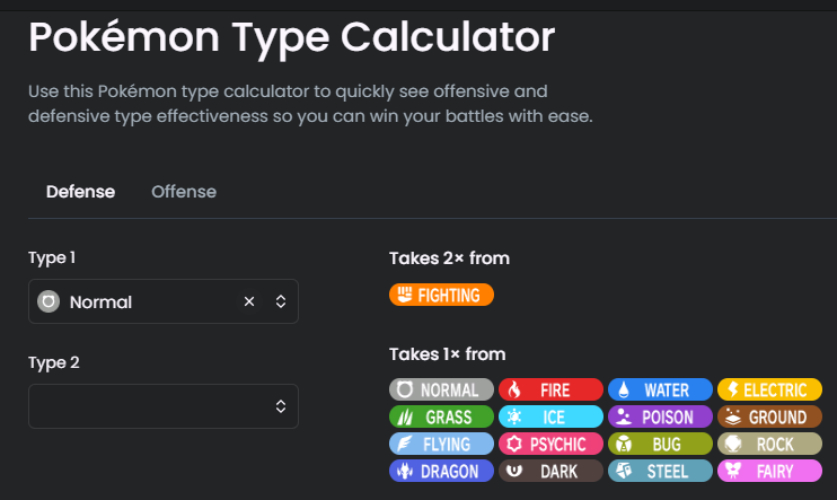Select the Dragon type badge

point(441,471)
